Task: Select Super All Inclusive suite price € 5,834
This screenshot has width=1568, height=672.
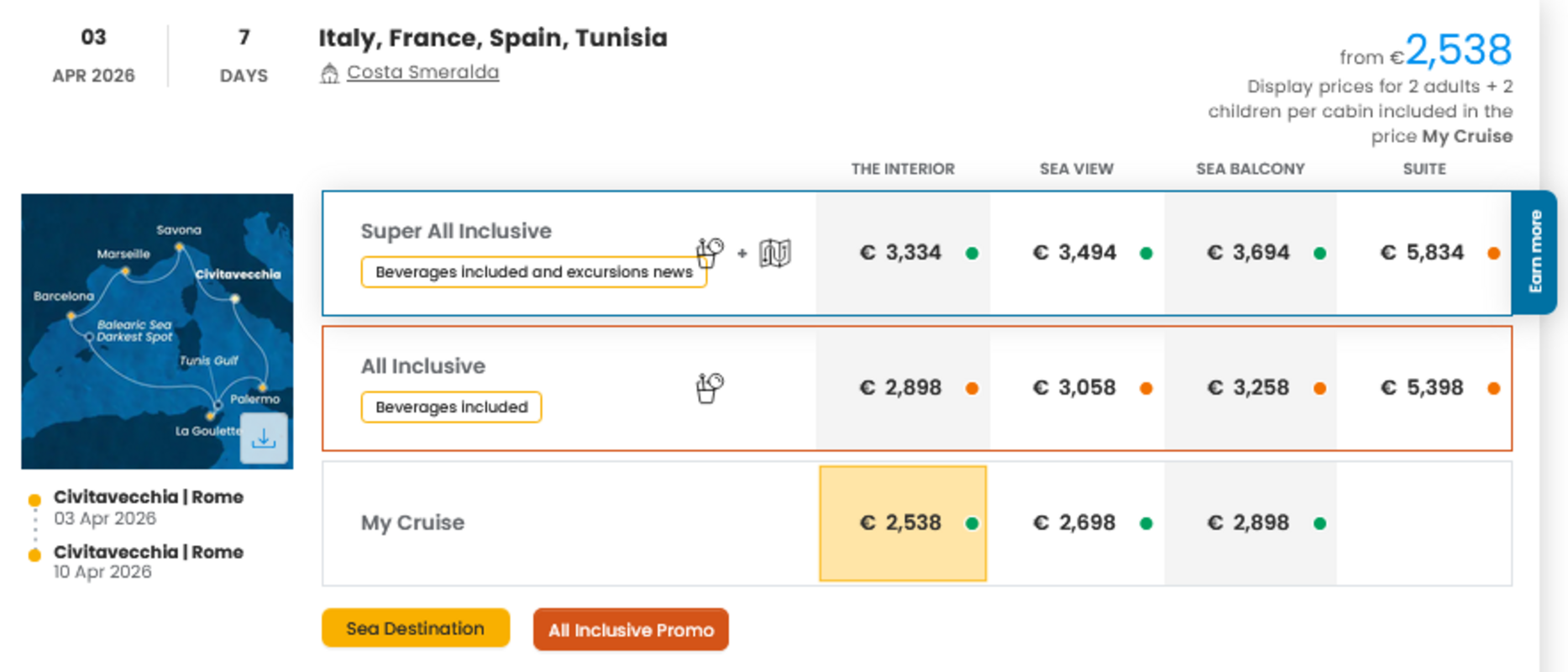Action: click(1422, 253)
